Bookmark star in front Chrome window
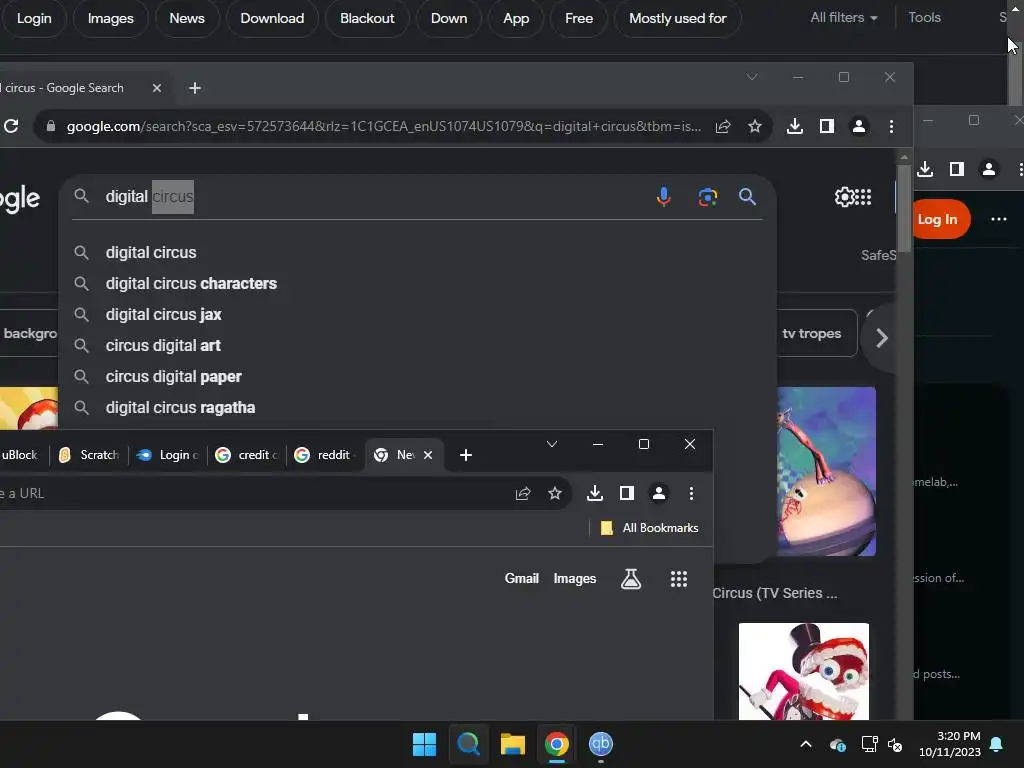The height and width of the screenshot is (768, 1024). click(555, 493)
